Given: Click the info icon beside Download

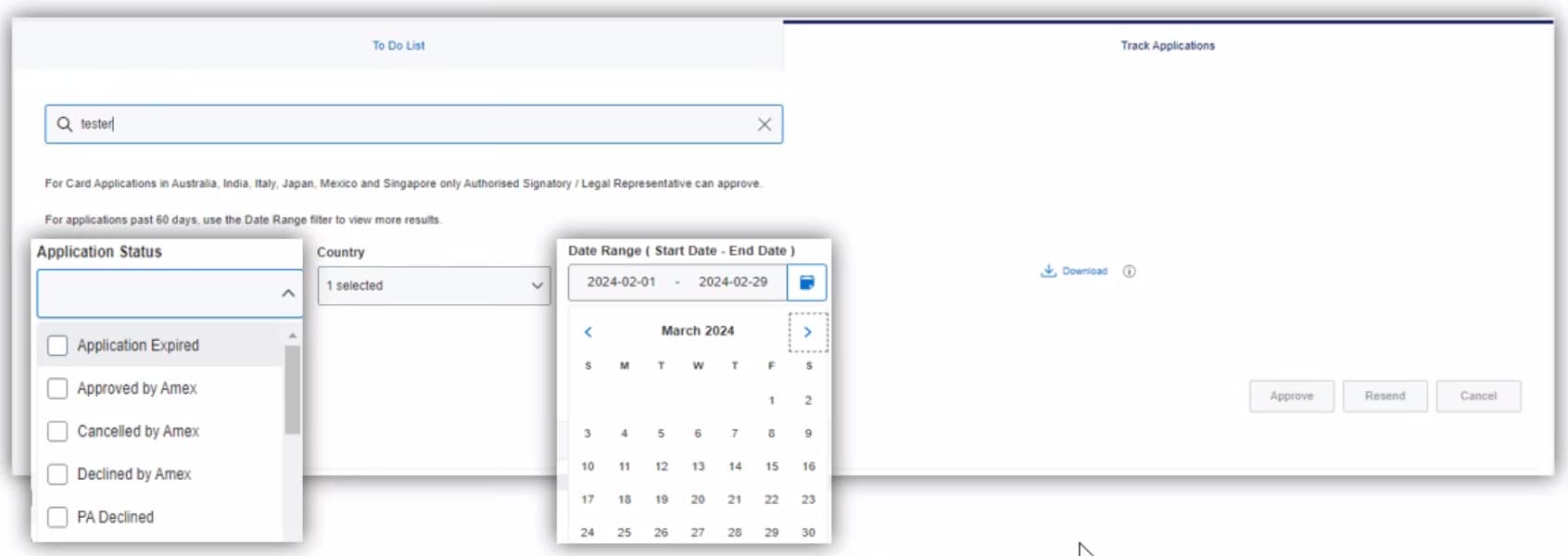Looking at the screenshot, I should 1129,272.
